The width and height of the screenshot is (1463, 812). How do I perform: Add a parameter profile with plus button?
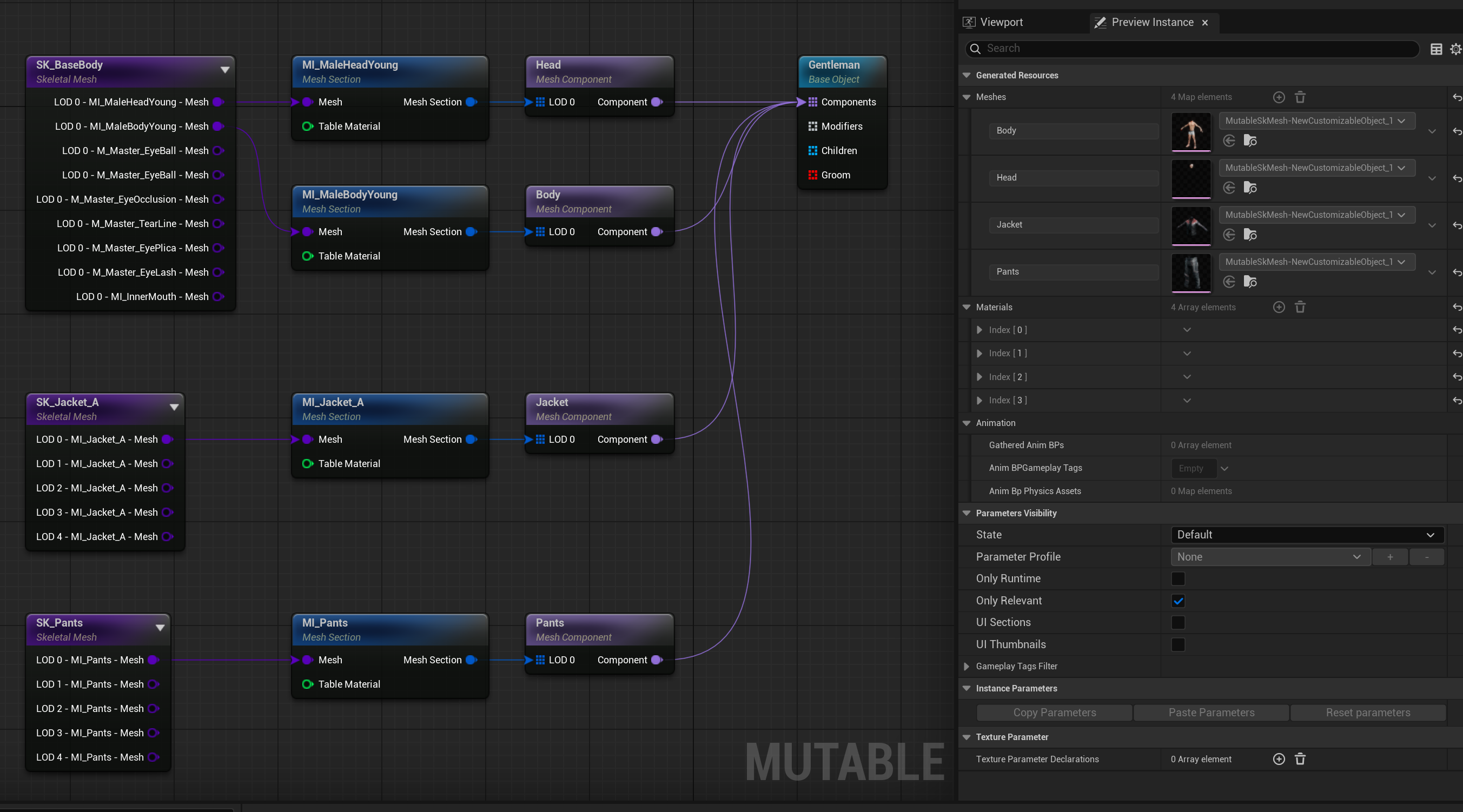pos(1390,557)
